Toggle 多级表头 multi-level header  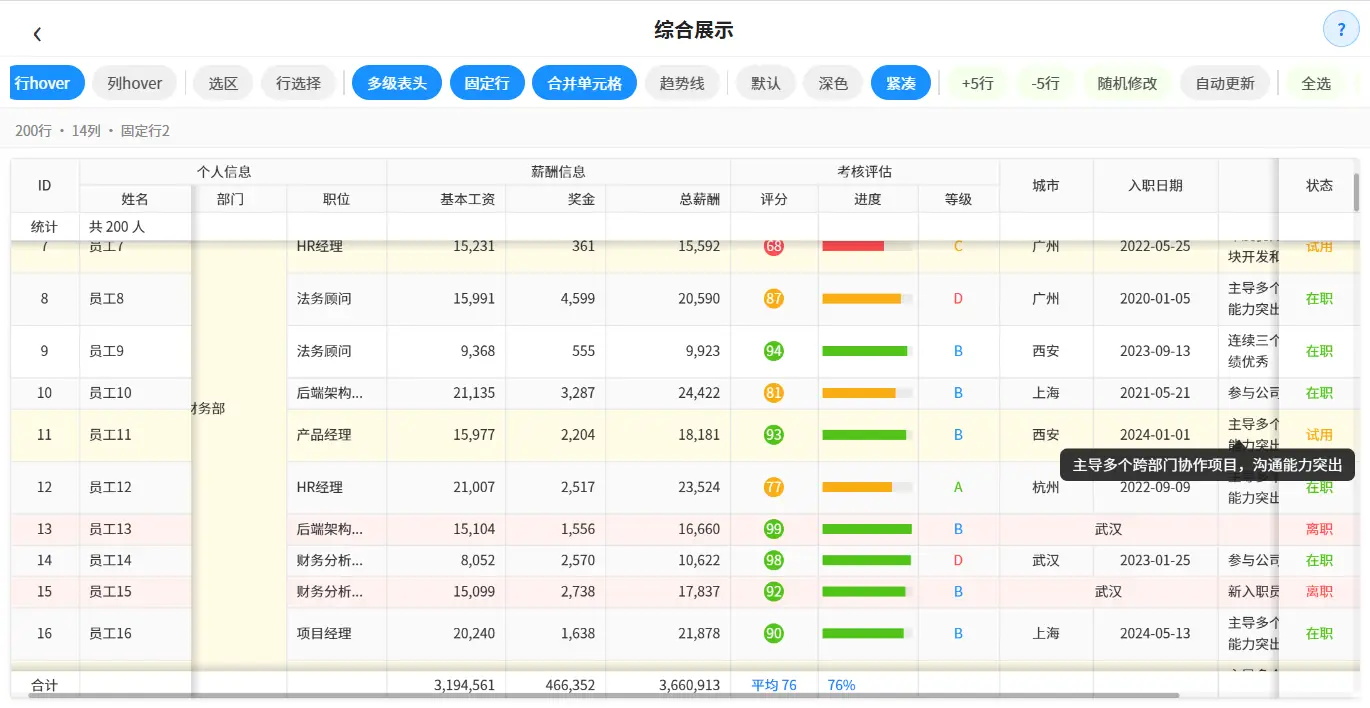(x=396, y=83)
